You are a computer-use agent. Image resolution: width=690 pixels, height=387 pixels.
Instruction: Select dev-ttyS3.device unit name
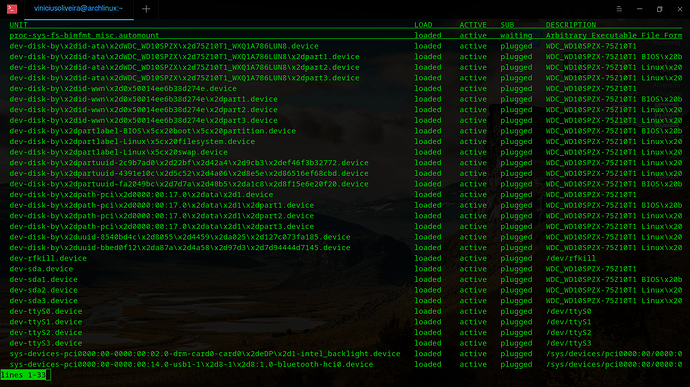point(46,343)
